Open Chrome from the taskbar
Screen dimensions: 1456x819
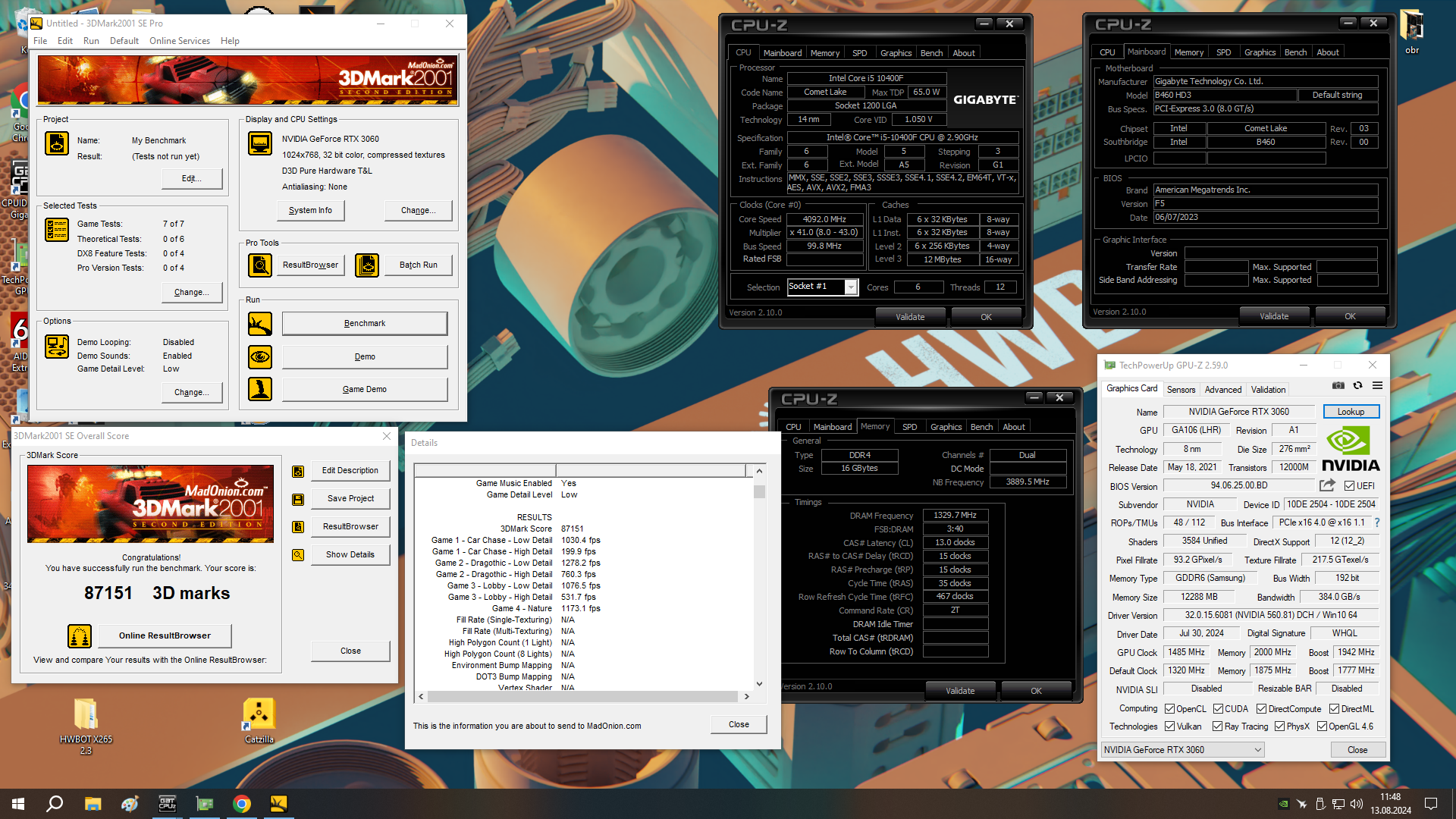[242, 804]
